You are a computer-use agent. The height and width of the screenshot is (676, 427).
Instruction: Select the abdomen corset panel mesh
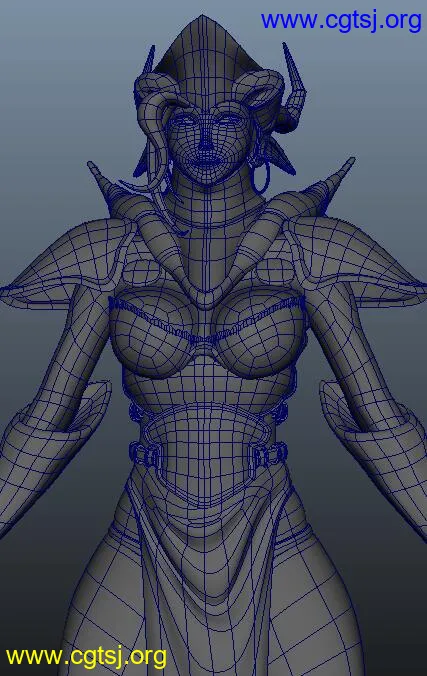(x=206, y=448)
